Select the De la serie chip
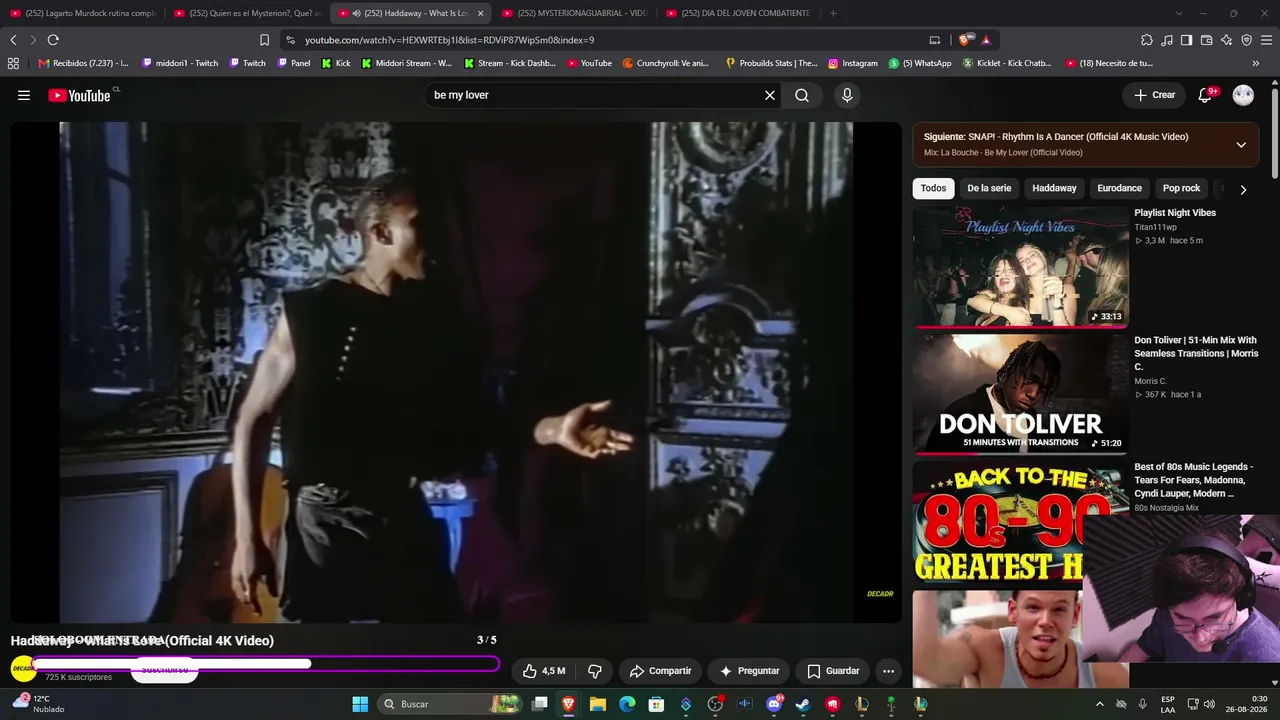Image resolution: width=1280 pixels, height=720 pixels. pyautogui.click(x=989, y=188)
